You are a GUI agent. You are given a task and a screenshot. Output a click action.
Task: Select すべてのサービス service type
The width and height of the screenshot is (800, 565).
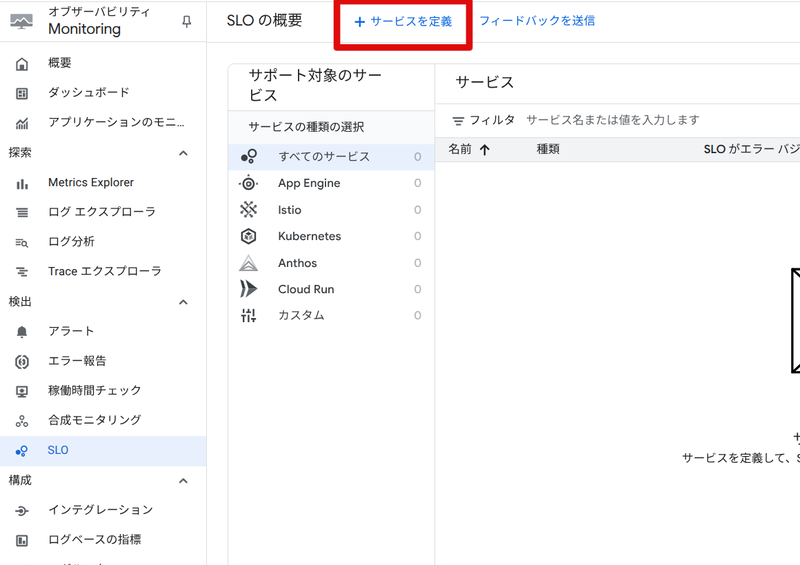click(x=331, y=157)
